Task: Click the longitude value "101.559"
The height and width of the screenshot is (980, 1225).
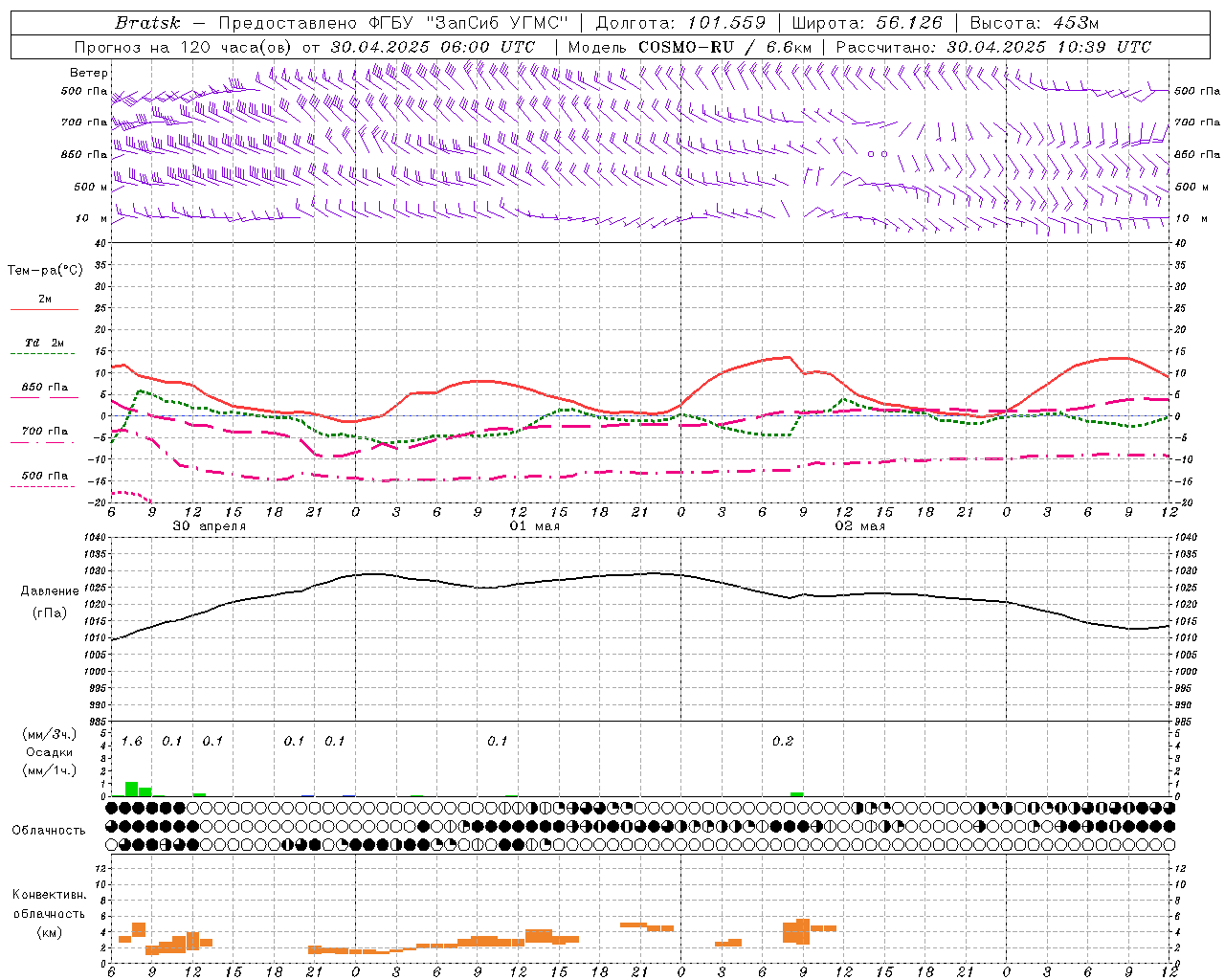Action: pyautogui.click(x=727, y=23)
